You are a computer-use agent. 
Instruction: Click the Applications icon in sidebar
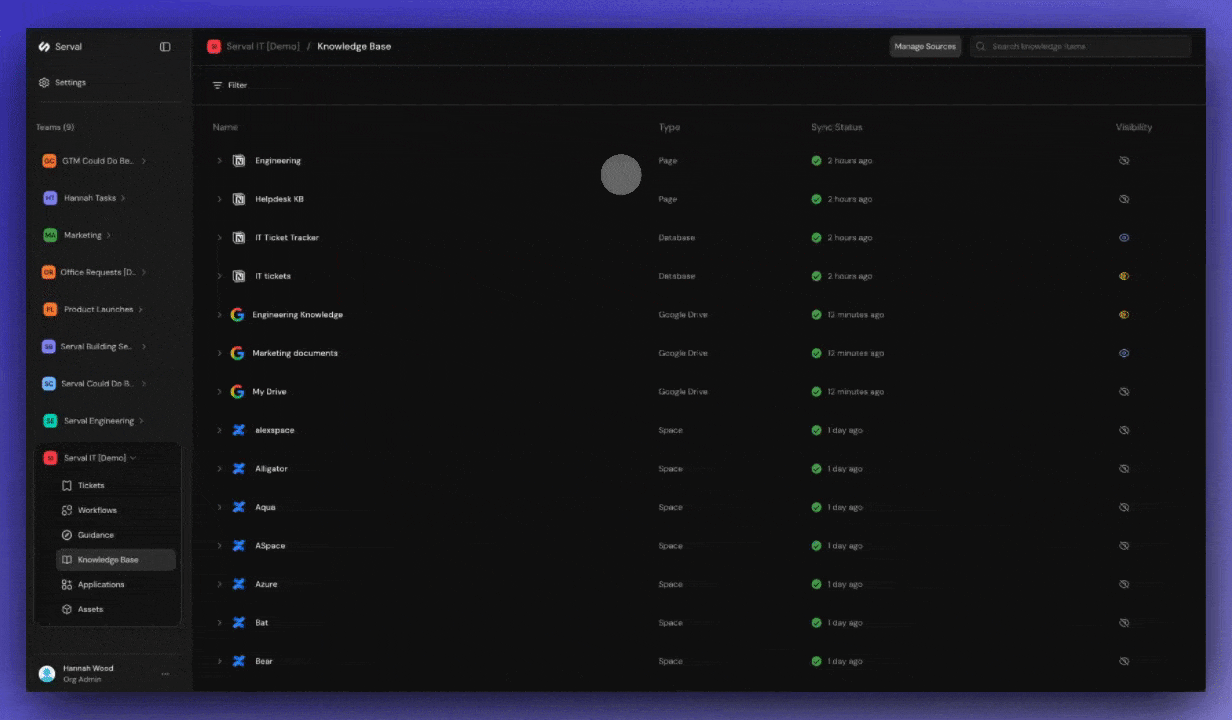(66, 584)
